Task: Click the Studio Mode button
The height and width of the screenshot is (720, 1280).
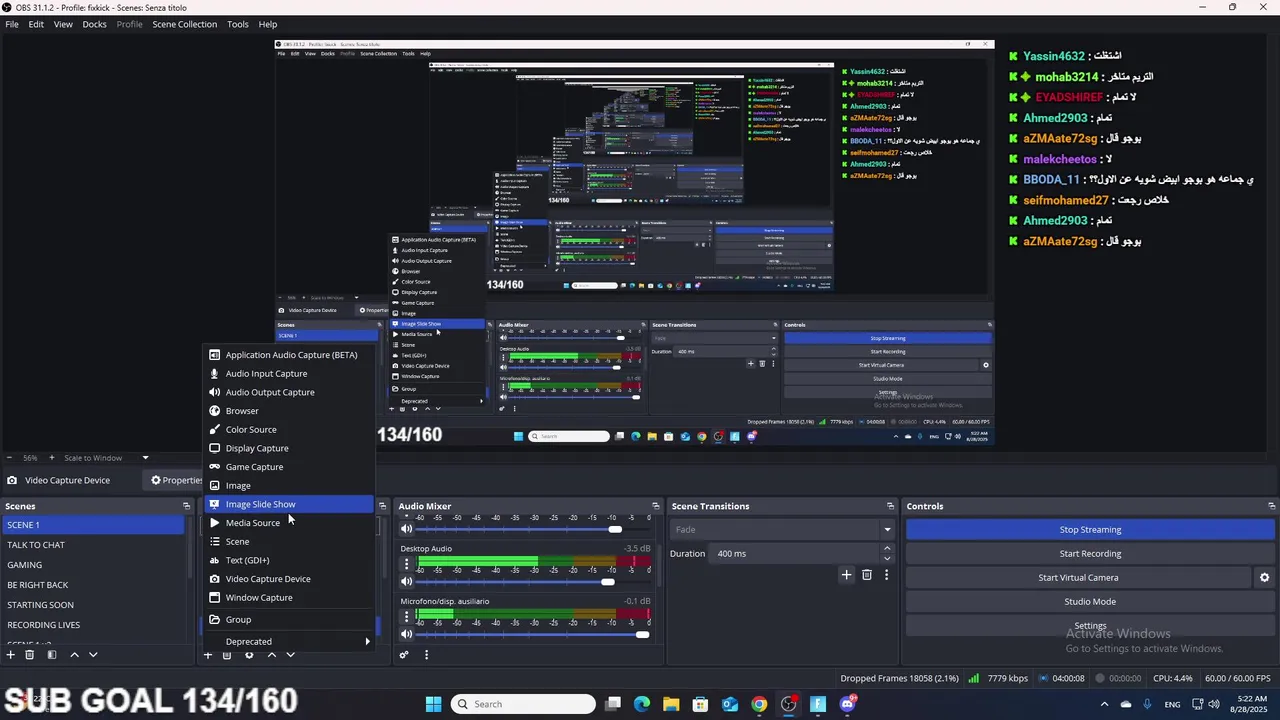Action: pos(1090,602)
